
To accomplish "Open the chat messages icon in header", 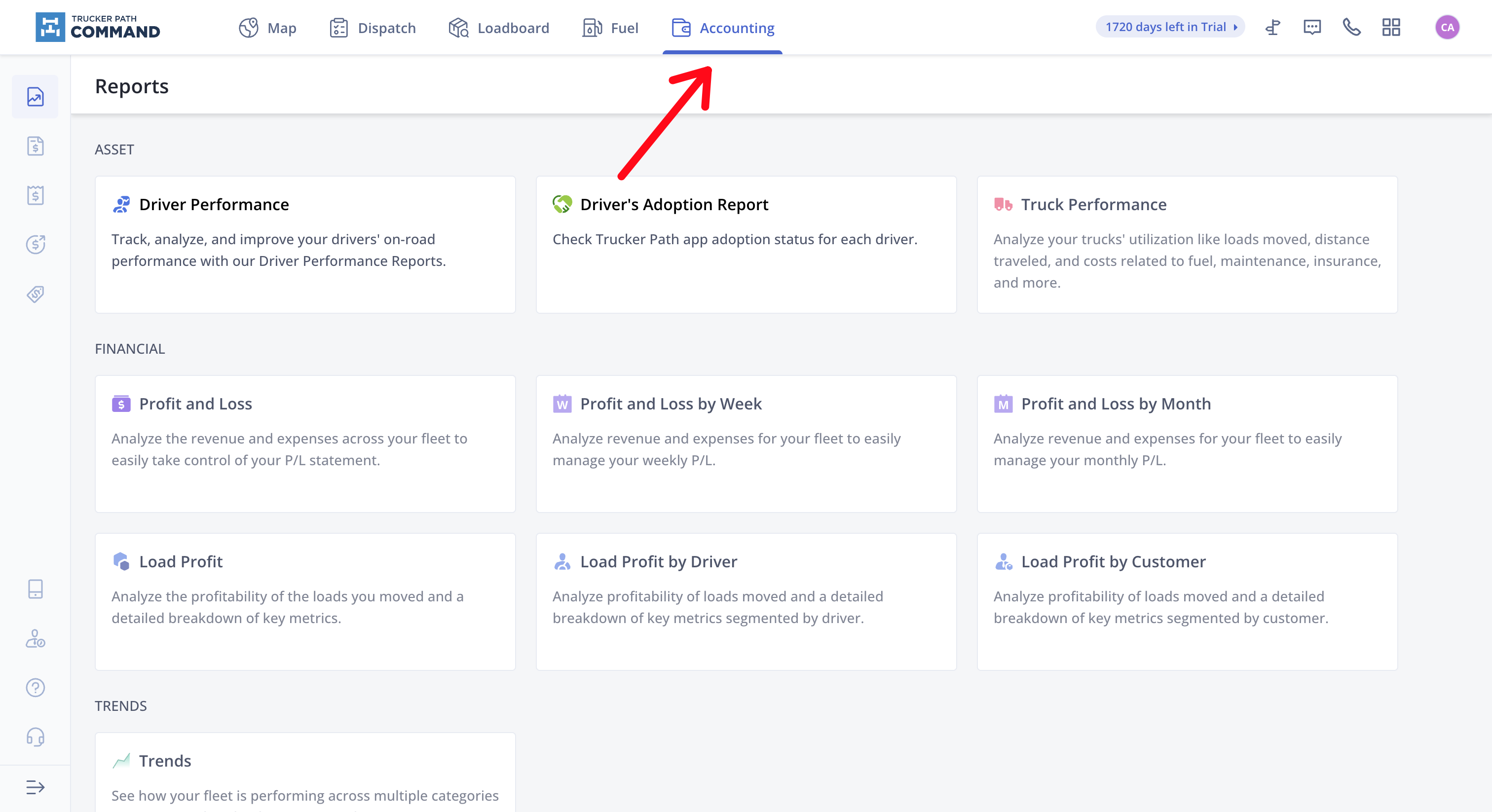I will 1312,27.
